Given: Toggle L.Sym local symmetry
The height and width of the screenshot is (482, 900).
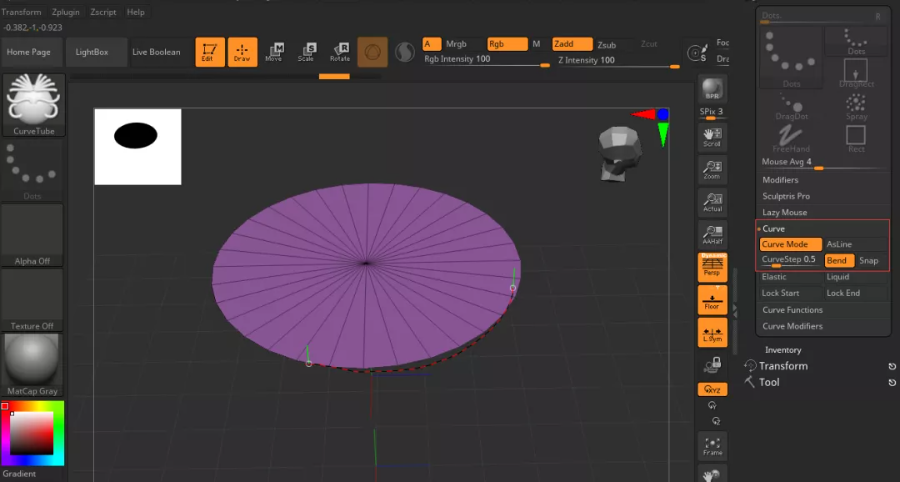Looking at the screenshot, I should 712,333.
